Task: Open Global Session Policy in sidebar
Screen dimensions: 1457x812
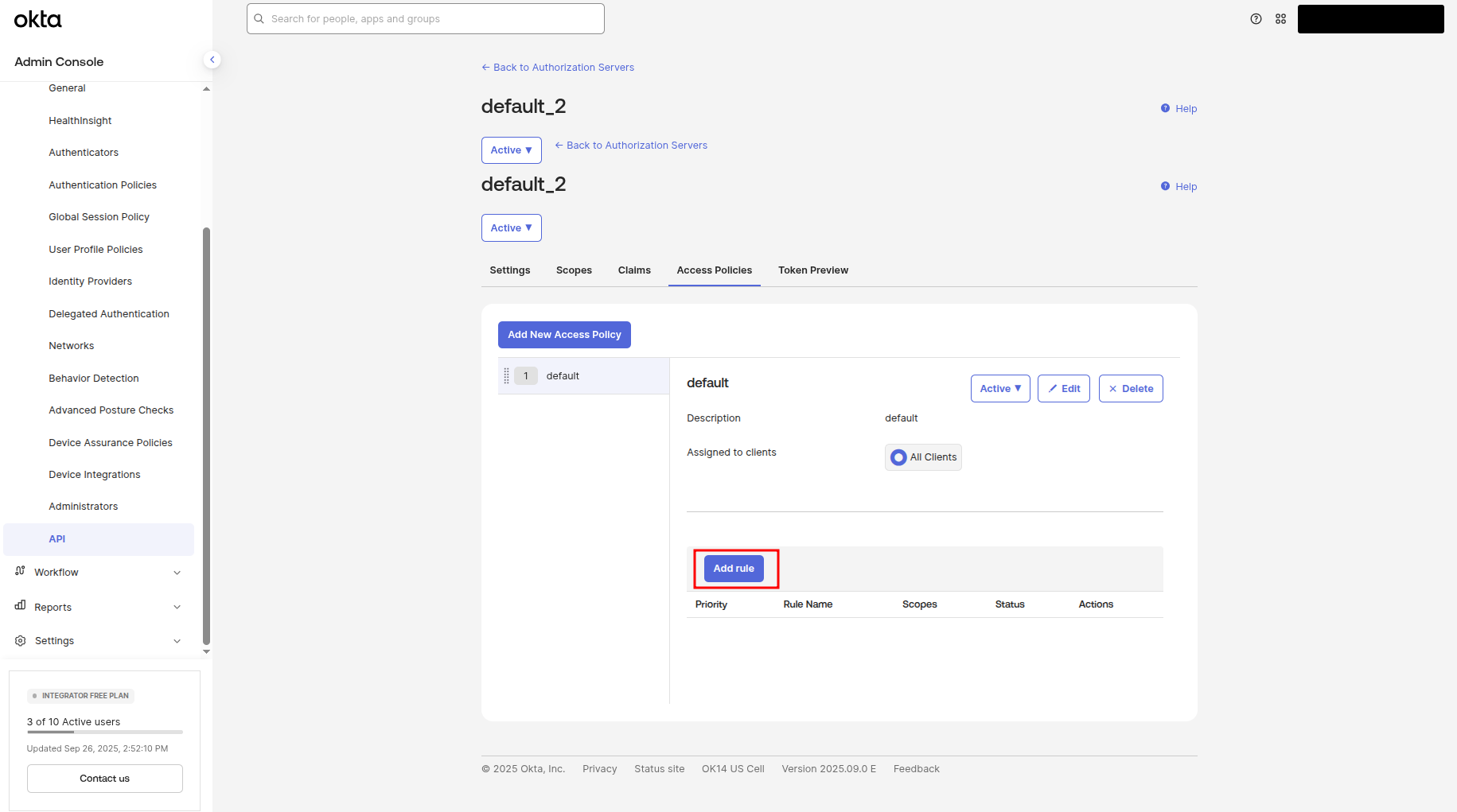Action: (x=99, y=217)
